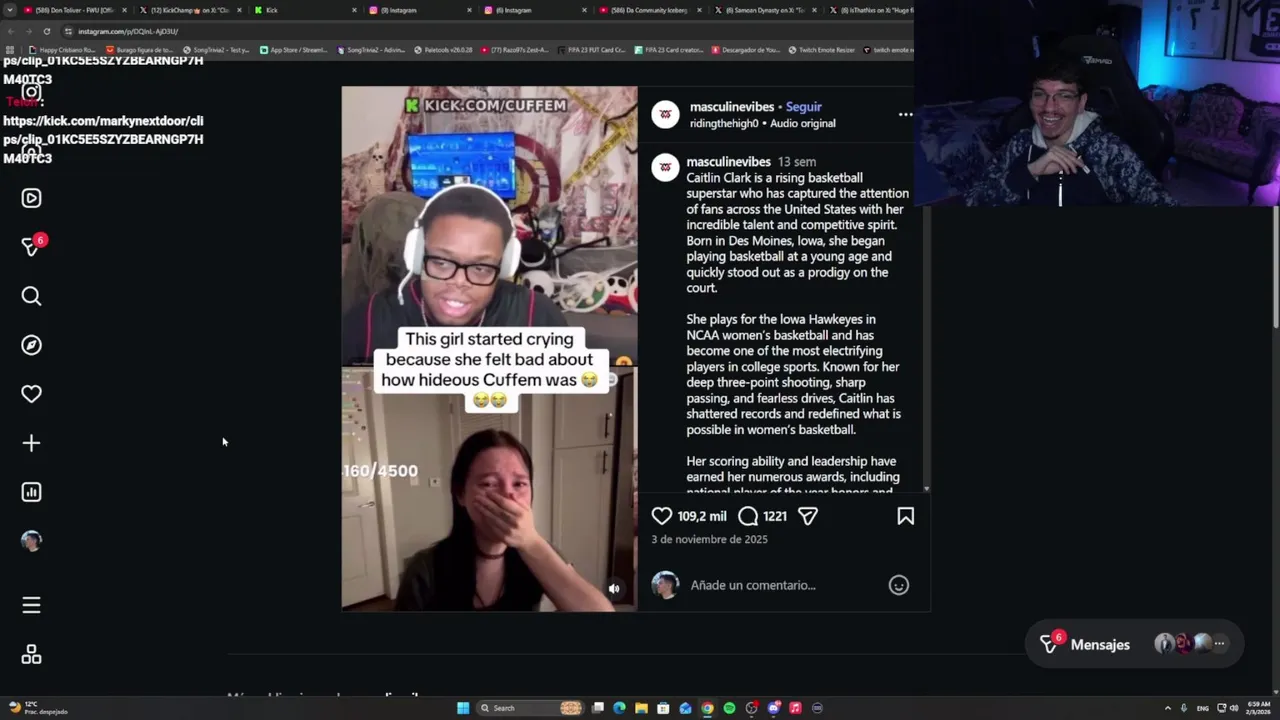Open 'Happy Cristiano Ro...' bookmark
Viewport: 1280px width, 720px height.
(x=62, y=50)
